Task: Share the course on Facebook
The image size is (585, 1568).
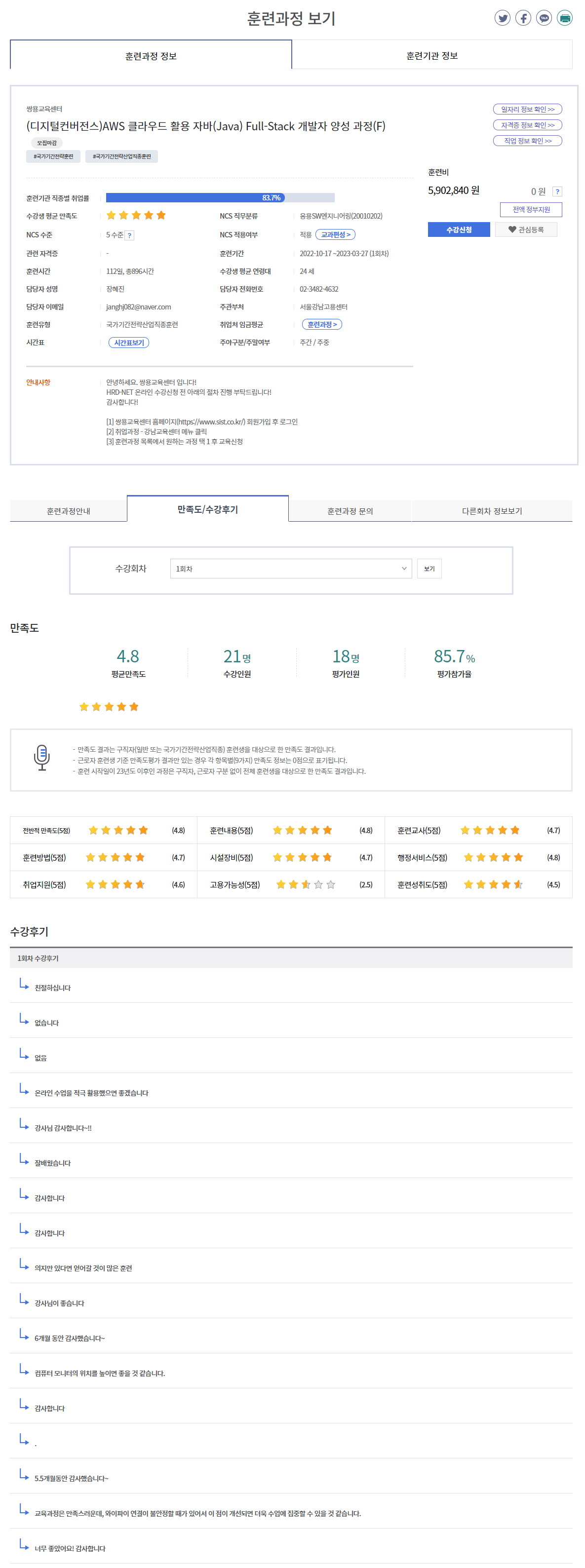Action: click(523, 18)
